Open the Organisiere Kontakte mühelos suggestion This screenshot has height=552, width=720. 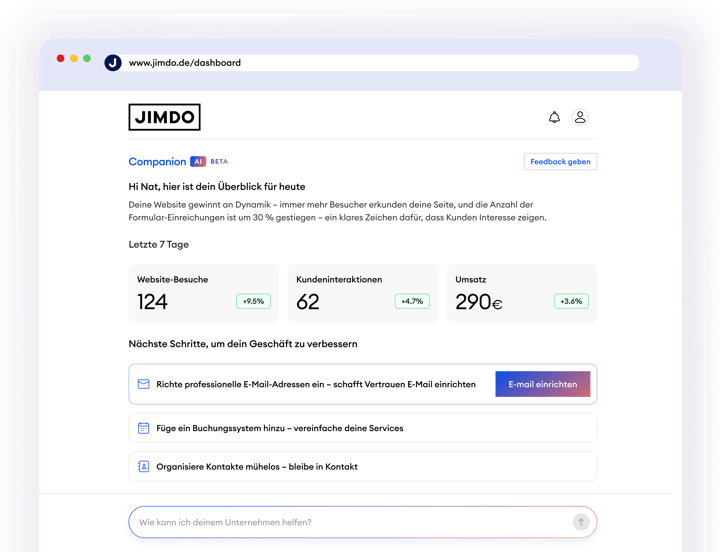click(x=362, y=467)
